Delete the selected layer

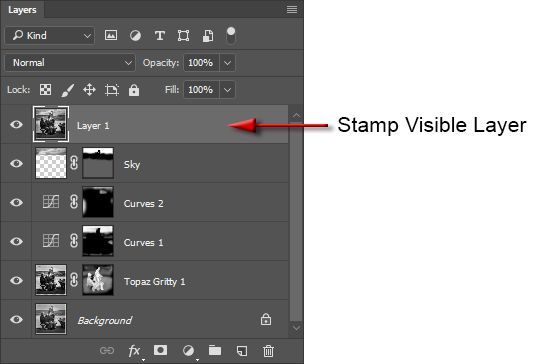pos(268,351)
